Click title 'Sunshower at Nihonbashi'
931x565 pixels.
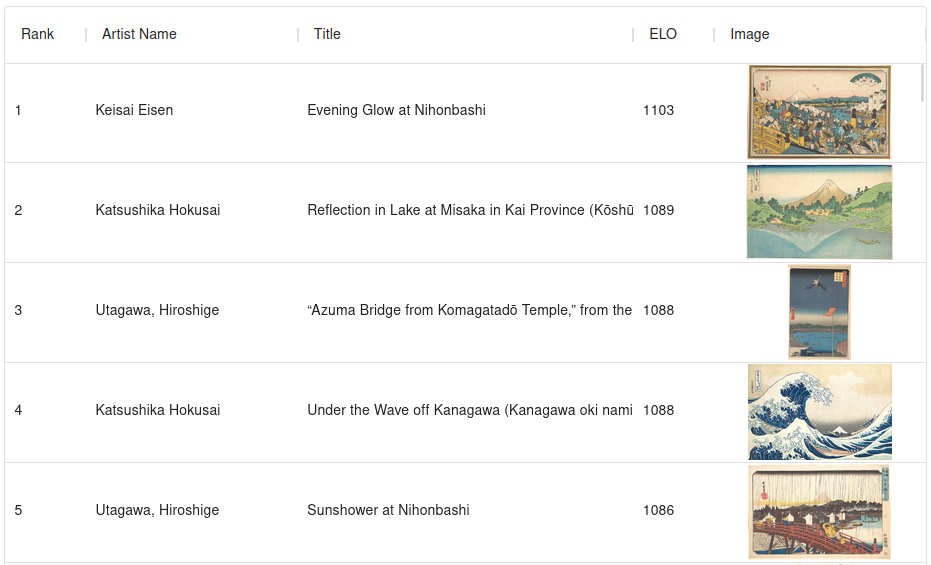pos(388,510)
